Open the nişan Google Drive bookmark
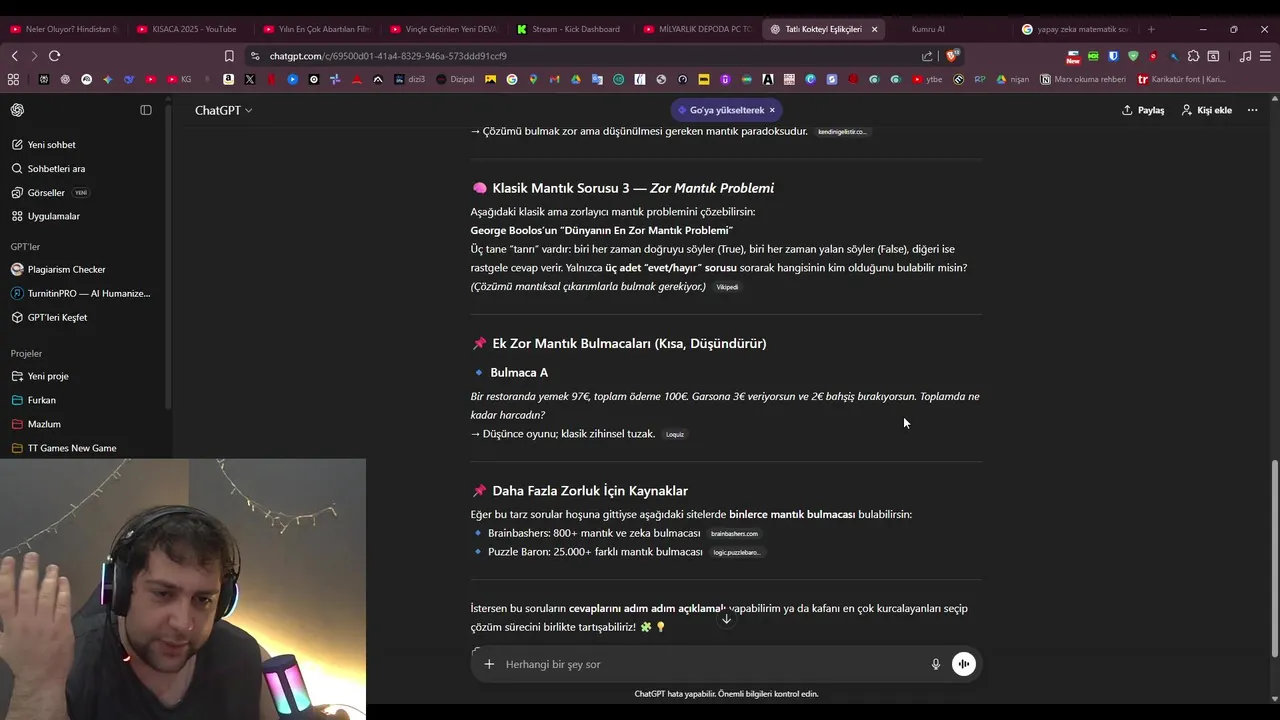The width and height of the screenshot is (1280, 720). (x=1012, y=79)
